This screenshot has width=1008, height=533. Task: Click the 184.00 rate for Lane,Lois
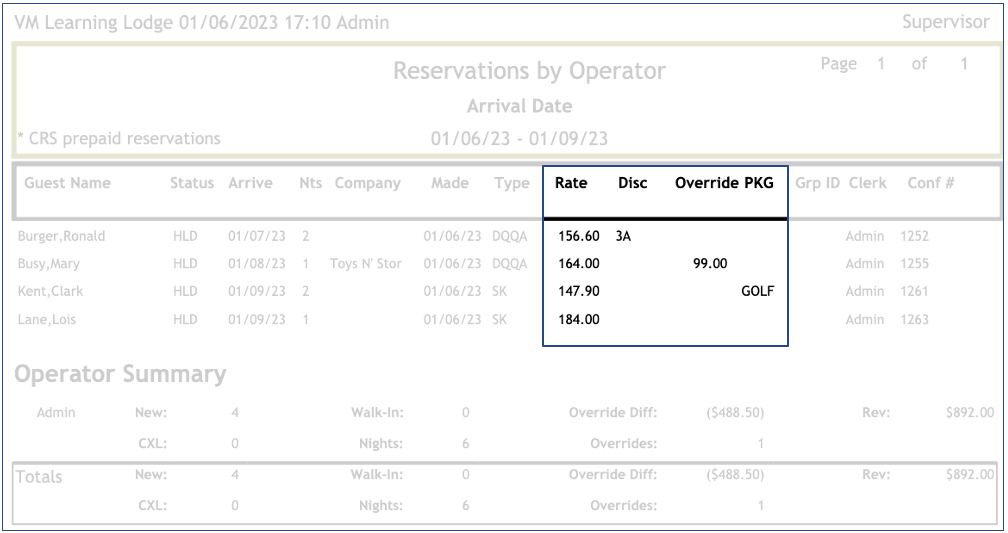pyautogui.click(x=577, y=320)
